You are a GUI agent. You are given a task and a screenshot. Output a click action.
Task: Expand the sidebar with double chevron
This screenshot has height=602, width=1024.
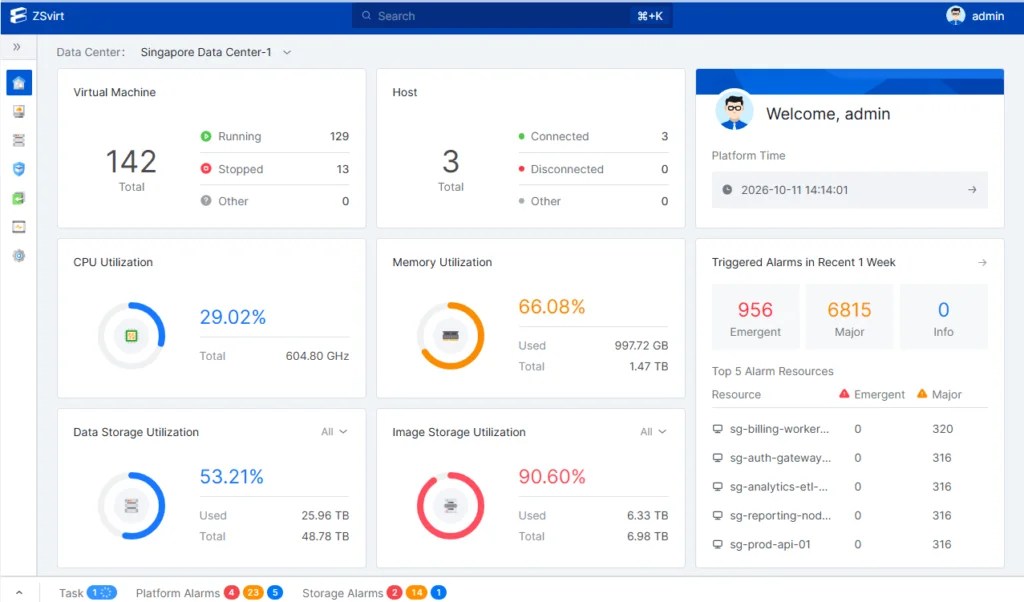click(x=17, y=47)
